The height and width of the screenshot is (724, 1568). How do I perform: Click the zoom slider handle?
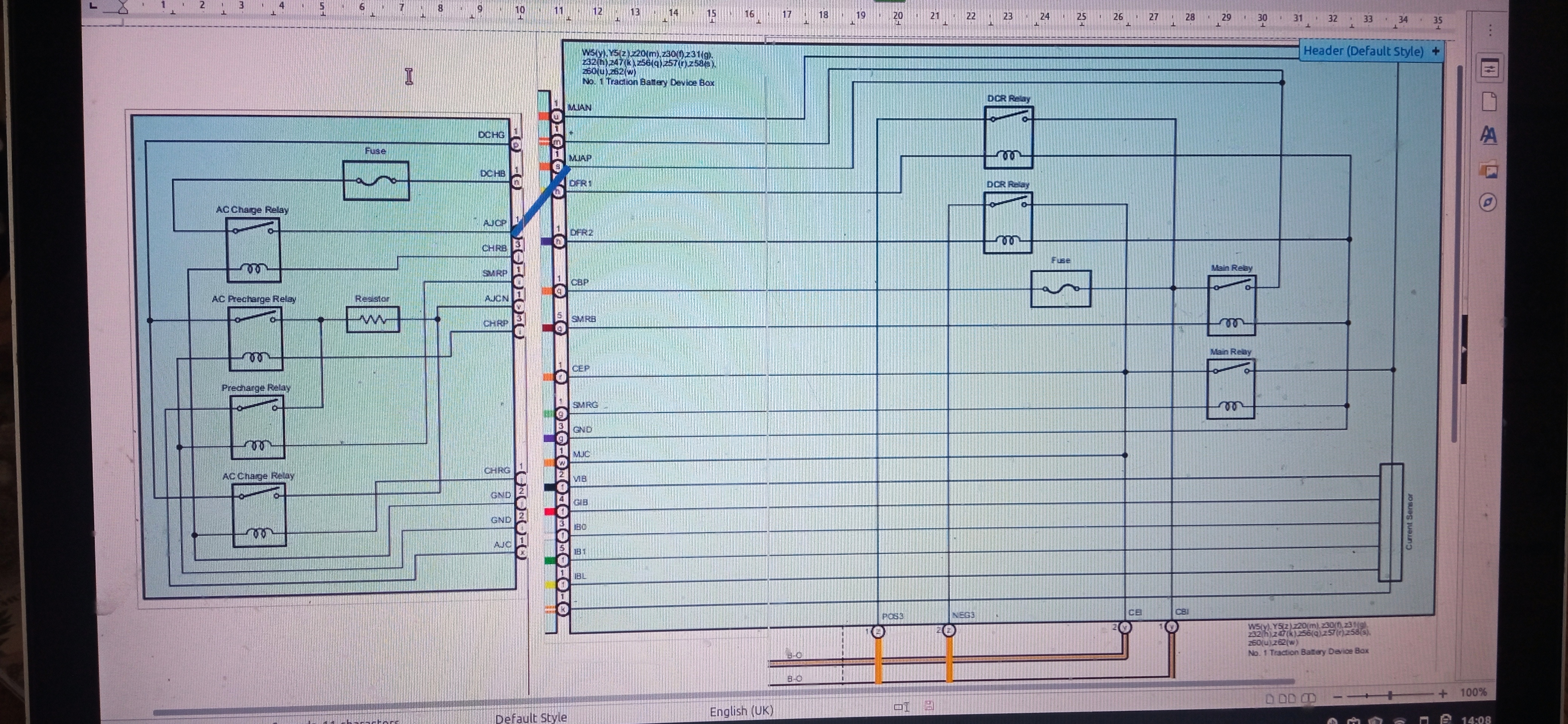pos(1390,695)
